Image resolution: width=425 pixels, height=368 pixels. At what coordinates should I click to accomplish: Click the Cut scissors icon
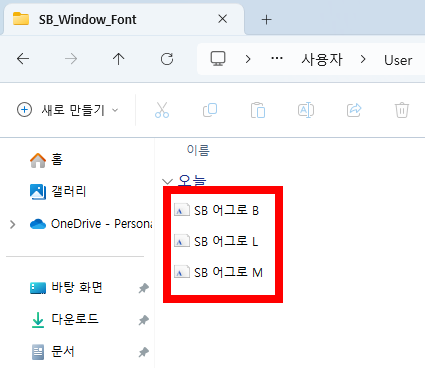pyautogui.click(x=162, y=110)
